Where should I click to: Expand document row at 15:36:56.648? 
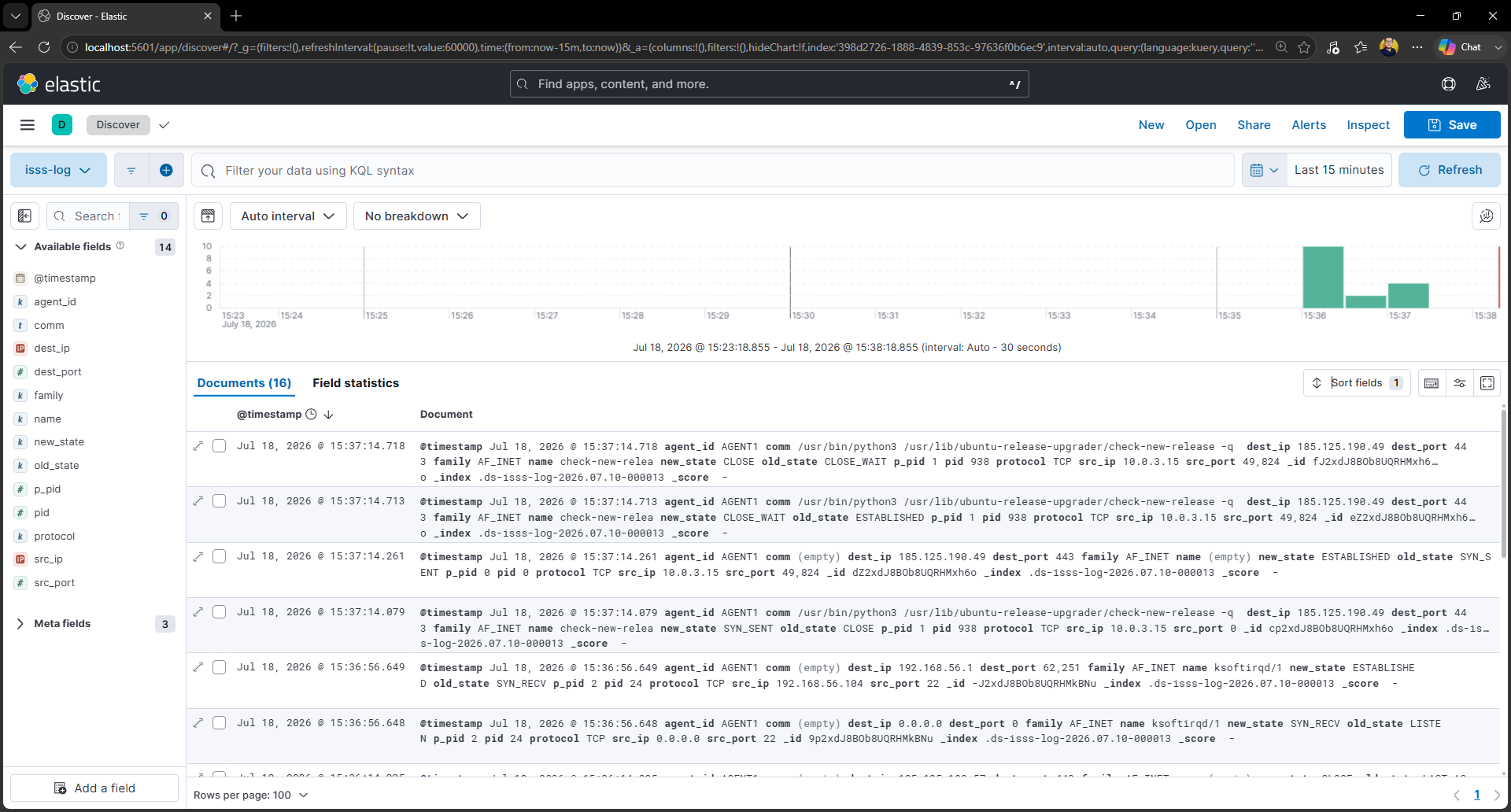point(198,723)
